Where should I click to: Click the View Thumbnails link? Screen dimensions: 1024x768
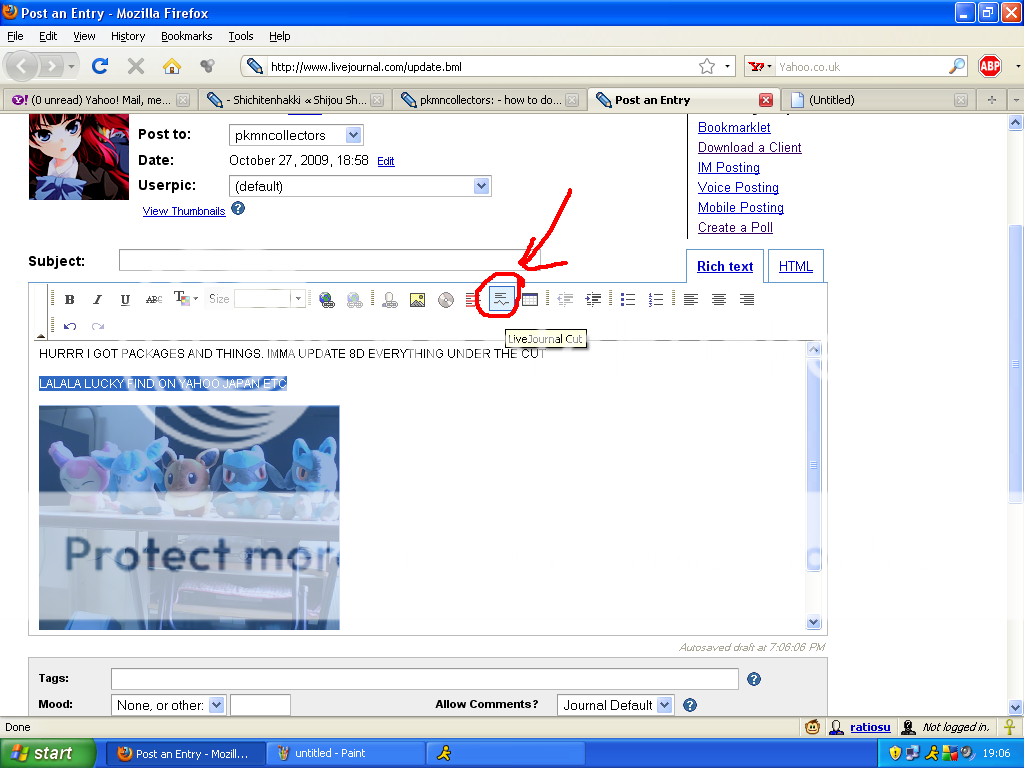coord(184,211)
